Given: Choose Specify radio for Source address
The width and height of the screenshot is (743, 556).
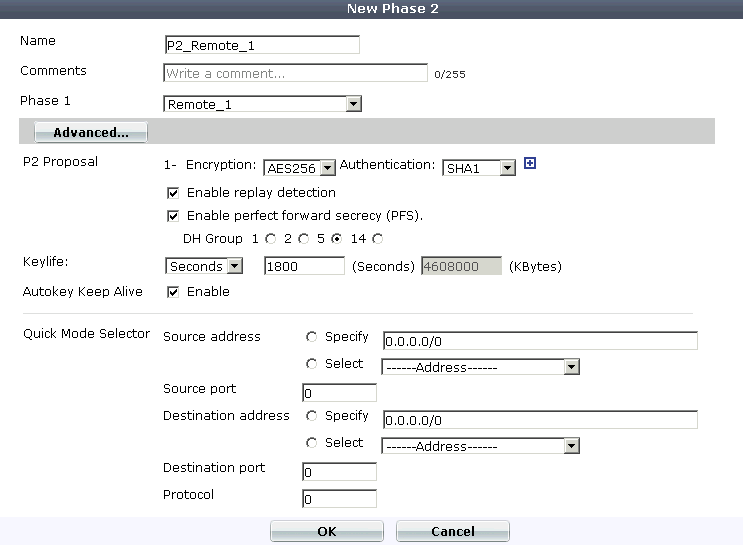Looking at the screenshot, I should 313,337.
